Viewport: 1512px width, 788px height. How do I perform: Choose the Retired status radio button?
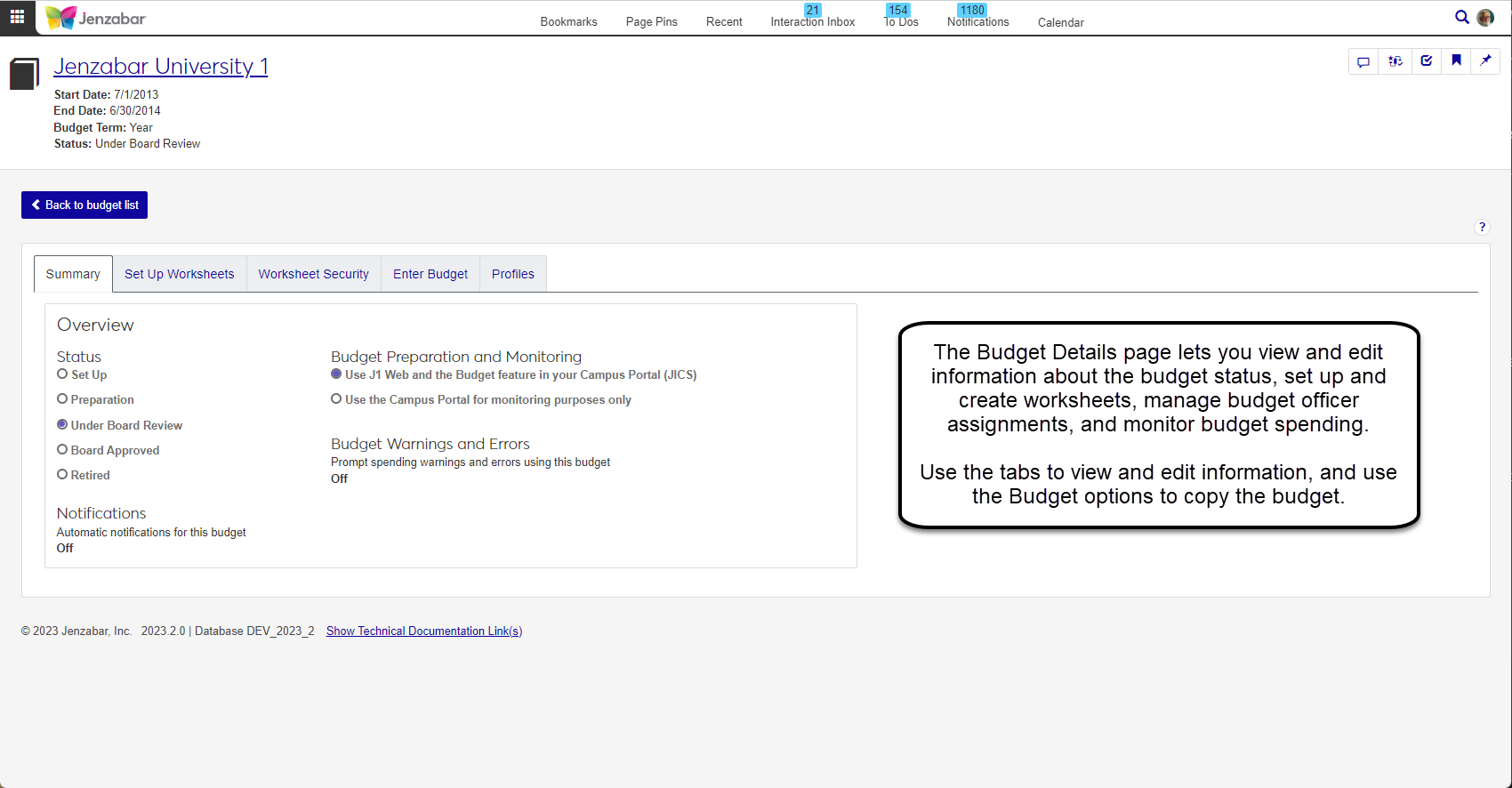coord(63,475)
